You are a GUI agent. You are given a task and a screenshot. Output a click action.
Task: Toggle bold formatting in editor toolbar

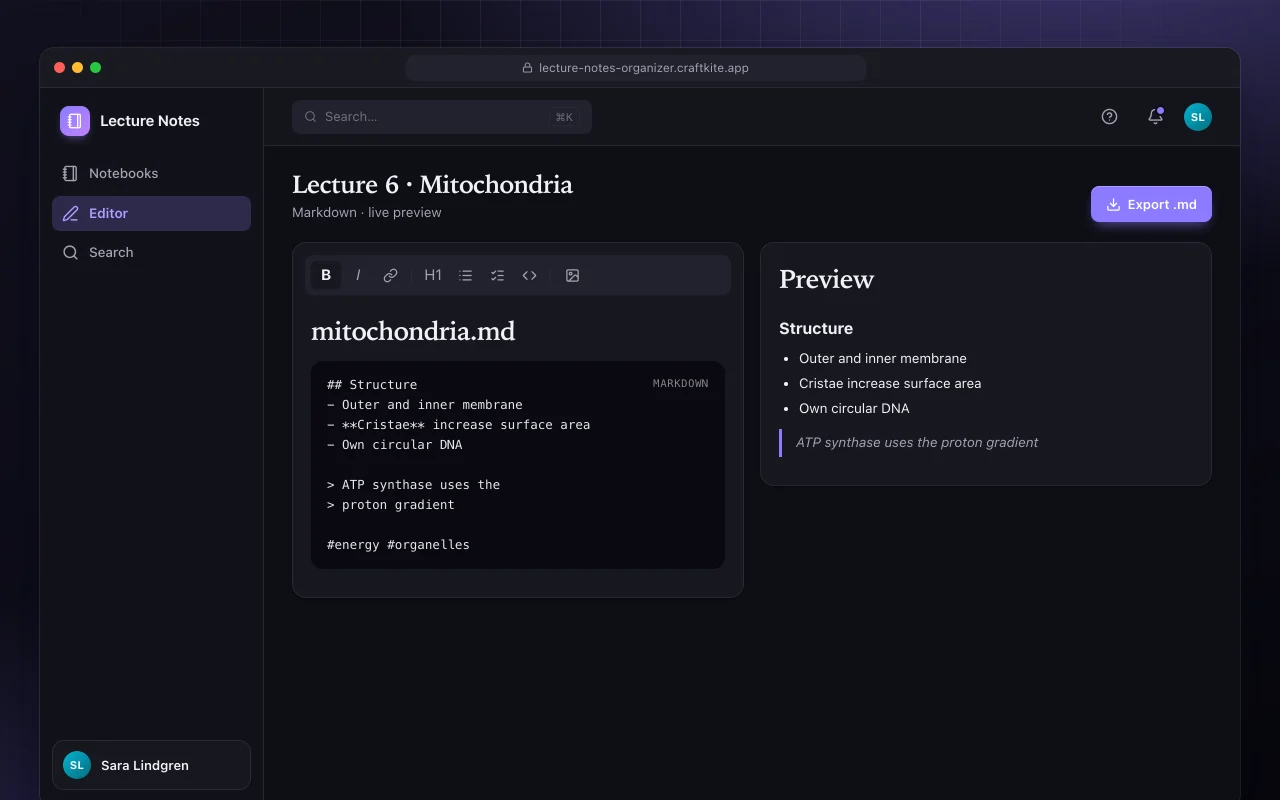tap(326, 275)
